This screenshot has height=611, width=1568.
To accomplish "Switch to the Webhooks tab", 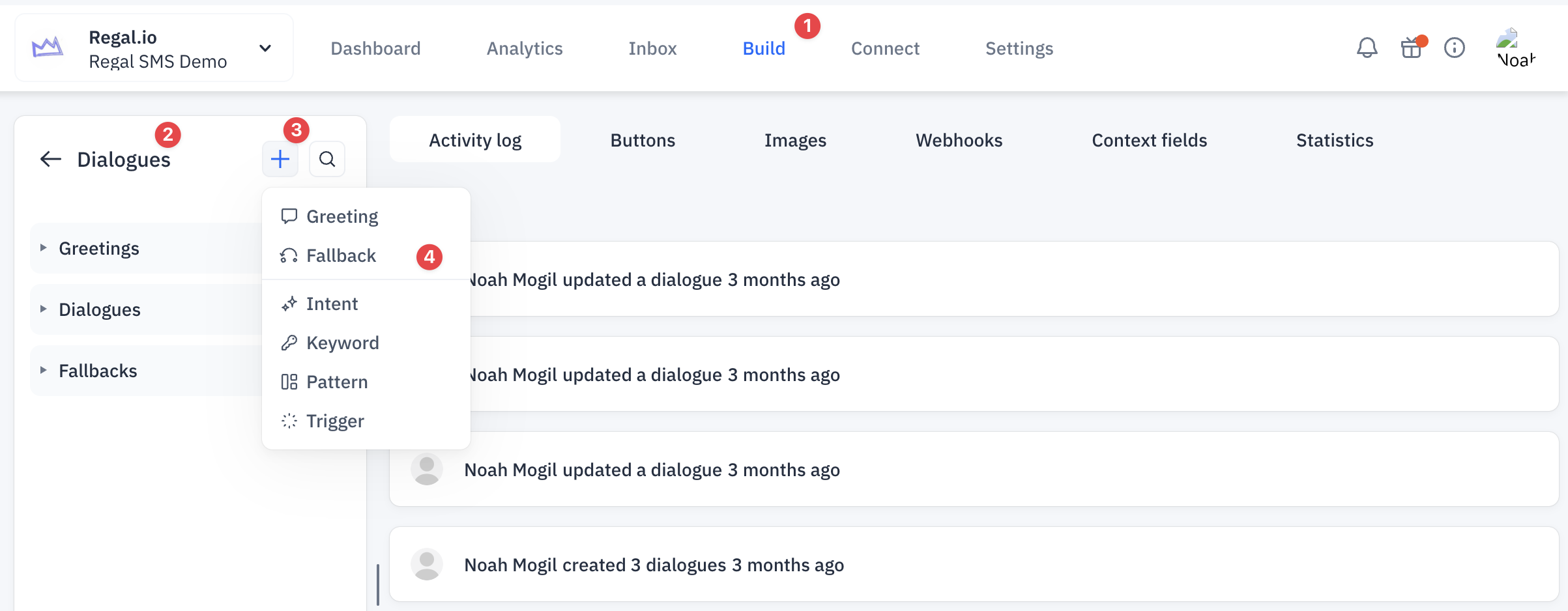I will pyautogui.click(x=959, y=140).
